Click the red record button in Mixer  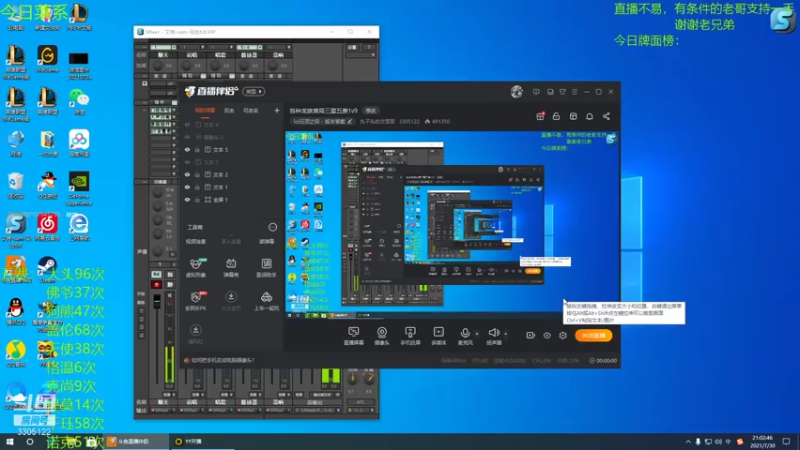pyautogui.click(x=157, y=285)
